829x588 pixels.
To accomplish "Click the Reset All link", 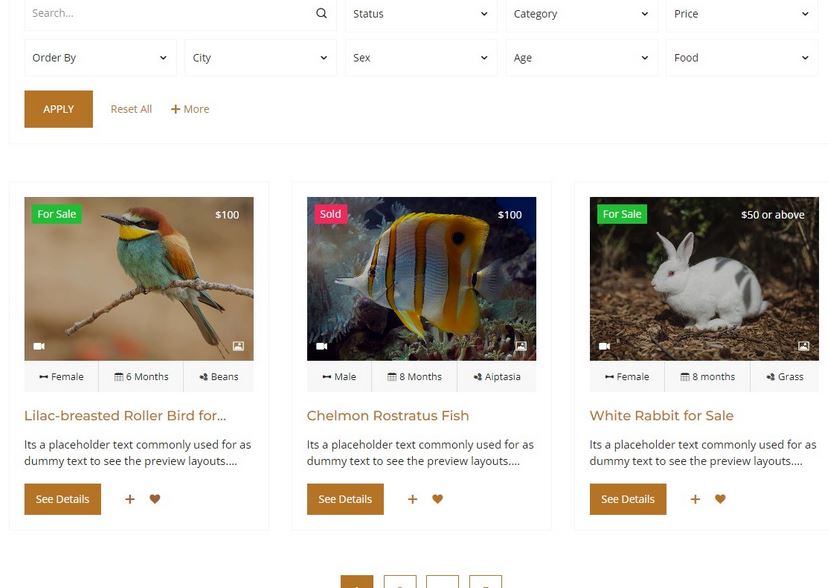I will pyautogui.click(x=131, y=109).
